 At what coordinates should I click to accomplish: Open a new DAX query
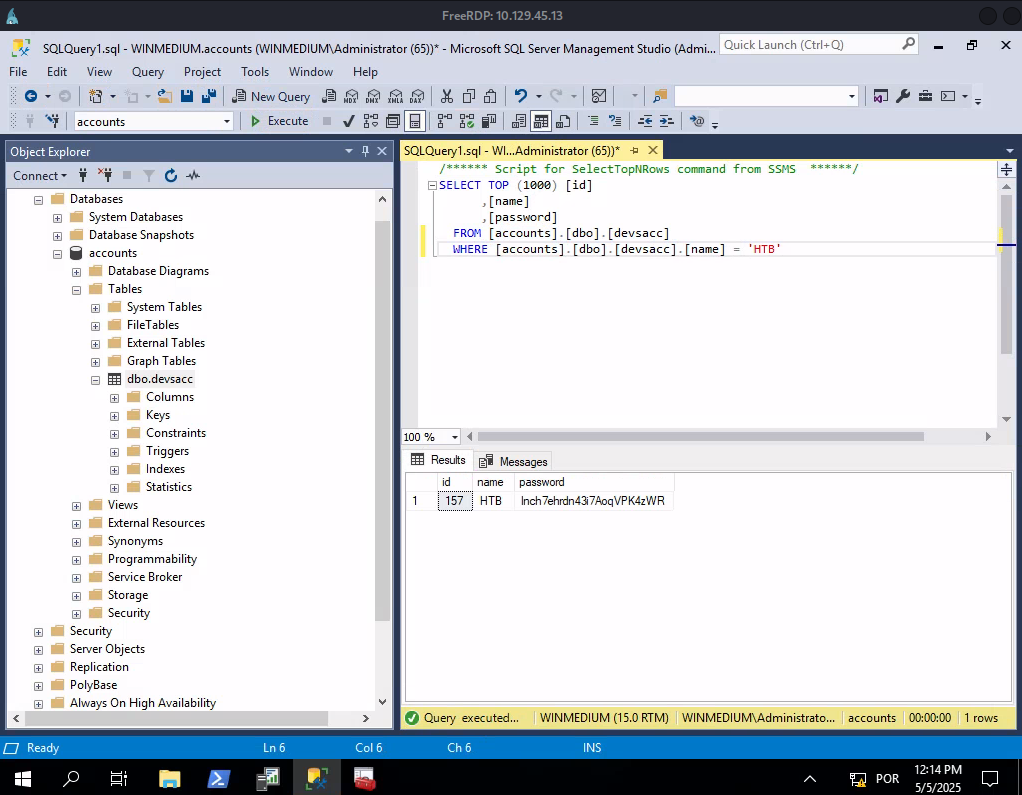417,96
